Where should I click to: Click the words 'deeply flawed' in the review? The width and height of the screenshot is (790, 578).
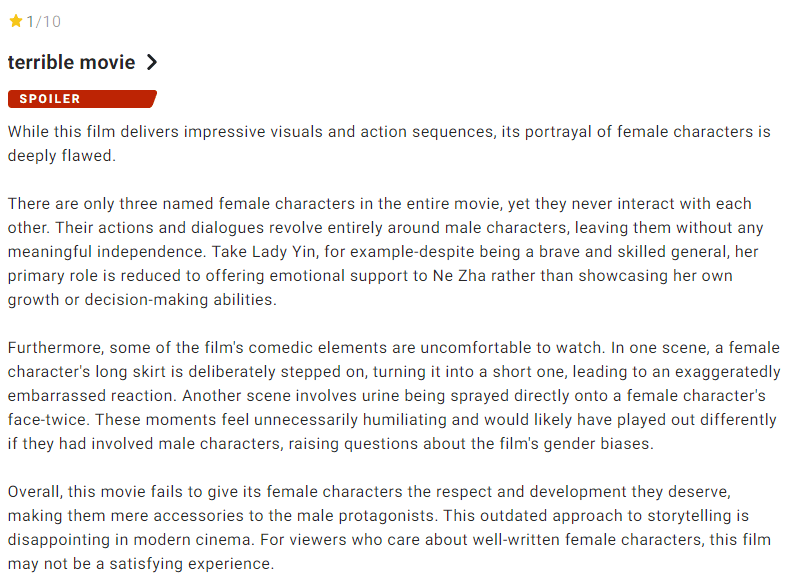61,156
